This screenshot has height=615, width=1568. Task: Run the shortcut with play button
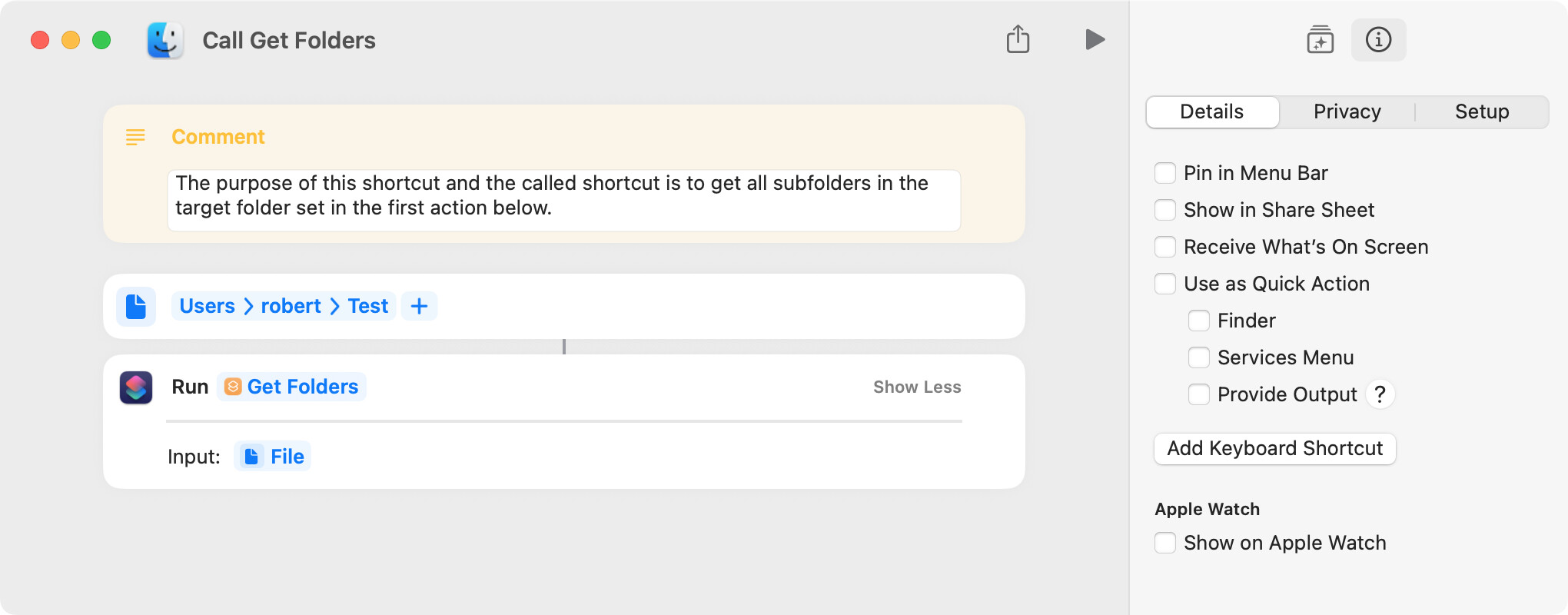click(1095, 39)
